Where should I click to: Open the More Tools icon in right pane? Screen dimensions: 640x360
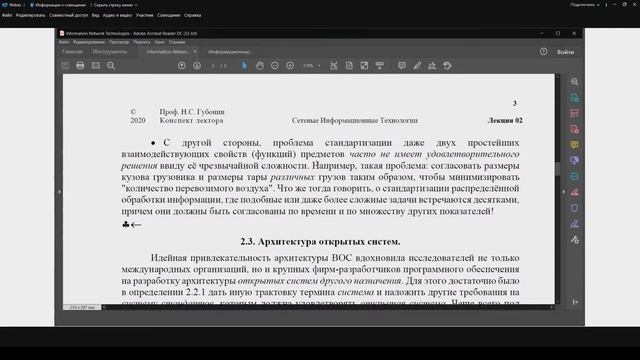click(x=574, y=240)
